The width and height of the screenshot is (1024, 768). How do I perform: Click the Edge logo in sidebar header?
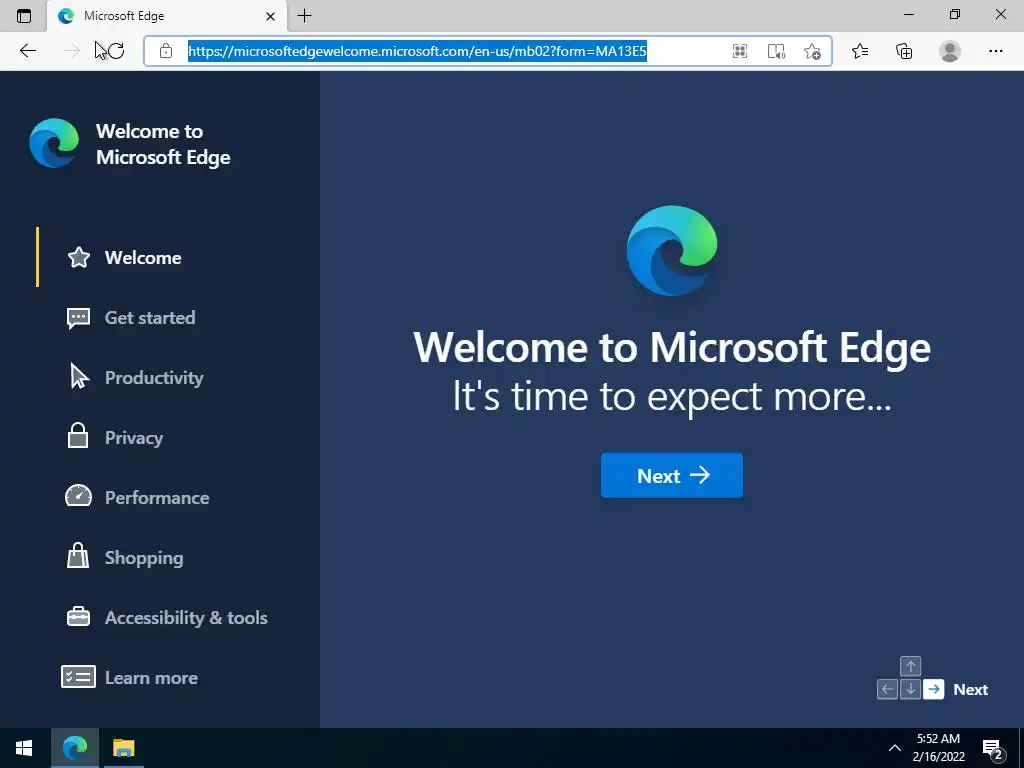pyautogui.click(x=54, y=143)
